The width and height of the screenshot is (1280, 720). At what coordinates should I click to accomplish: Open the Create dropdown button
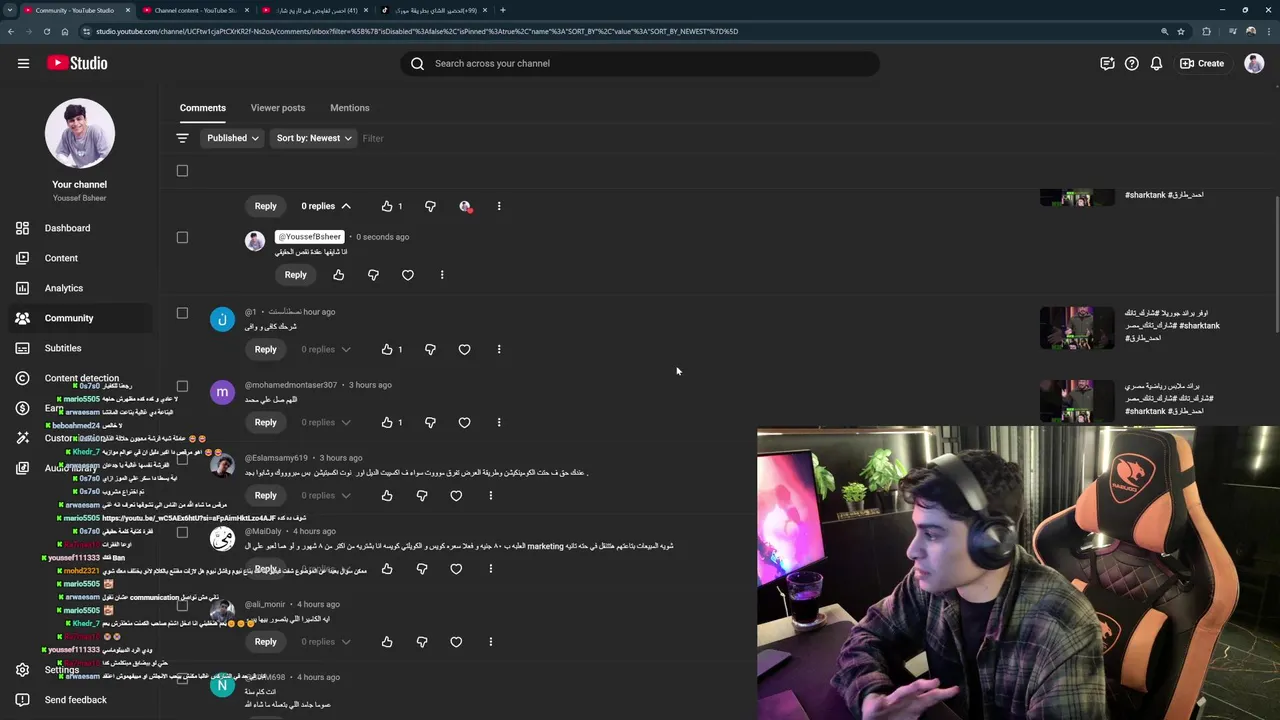click(x=1202, y=63)
